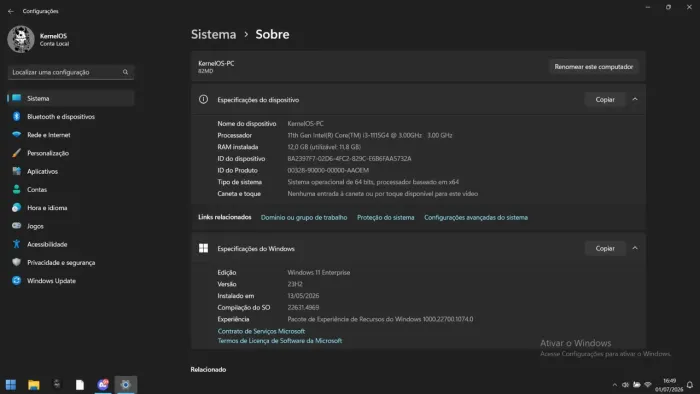Open Termos de Licença de Software link

point(280,340)
